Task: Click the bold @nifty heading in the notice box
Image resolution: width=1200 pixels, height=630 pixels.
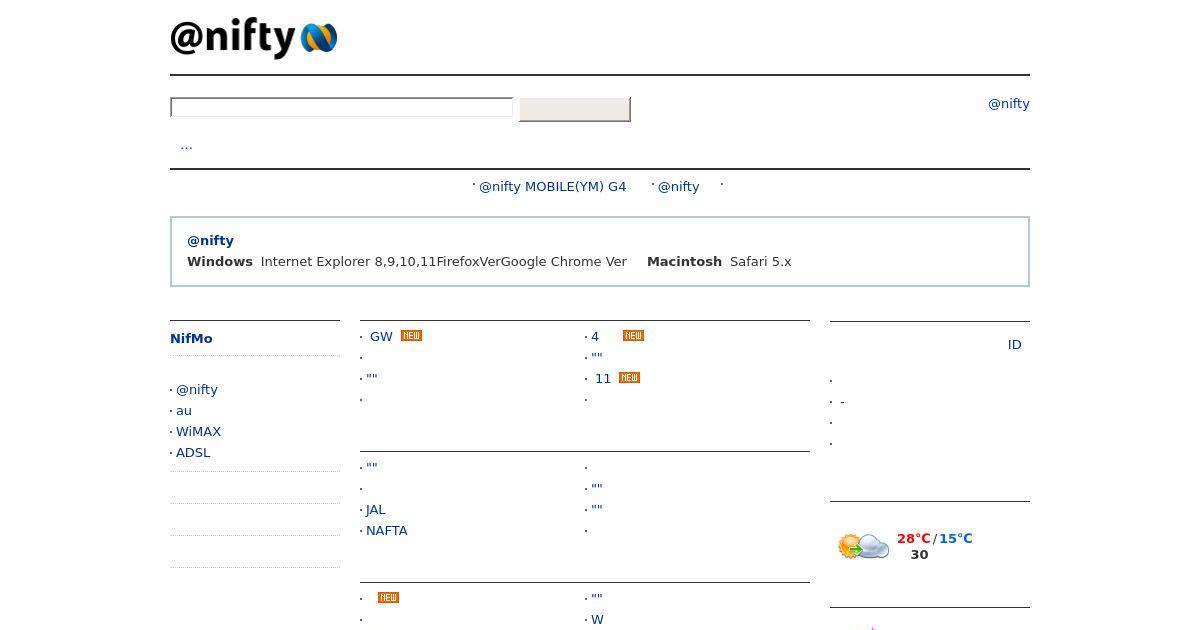Action: [x=210, y=240]
